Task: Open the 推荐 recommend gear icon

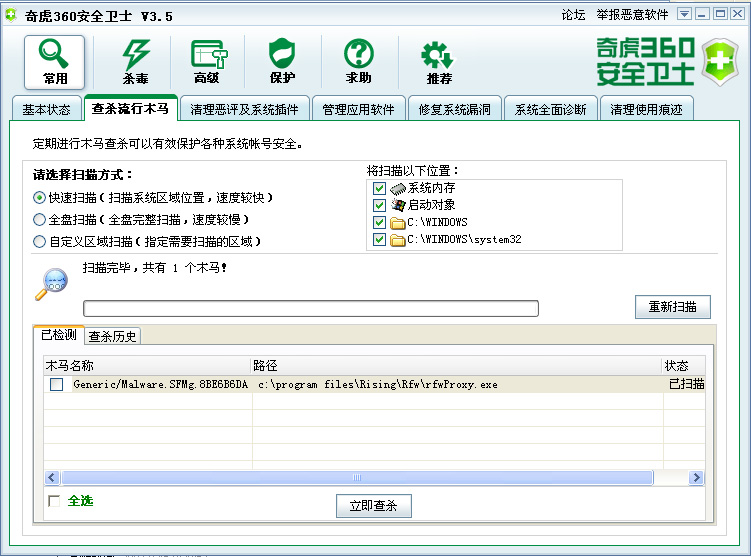Action: coord(438,62)
